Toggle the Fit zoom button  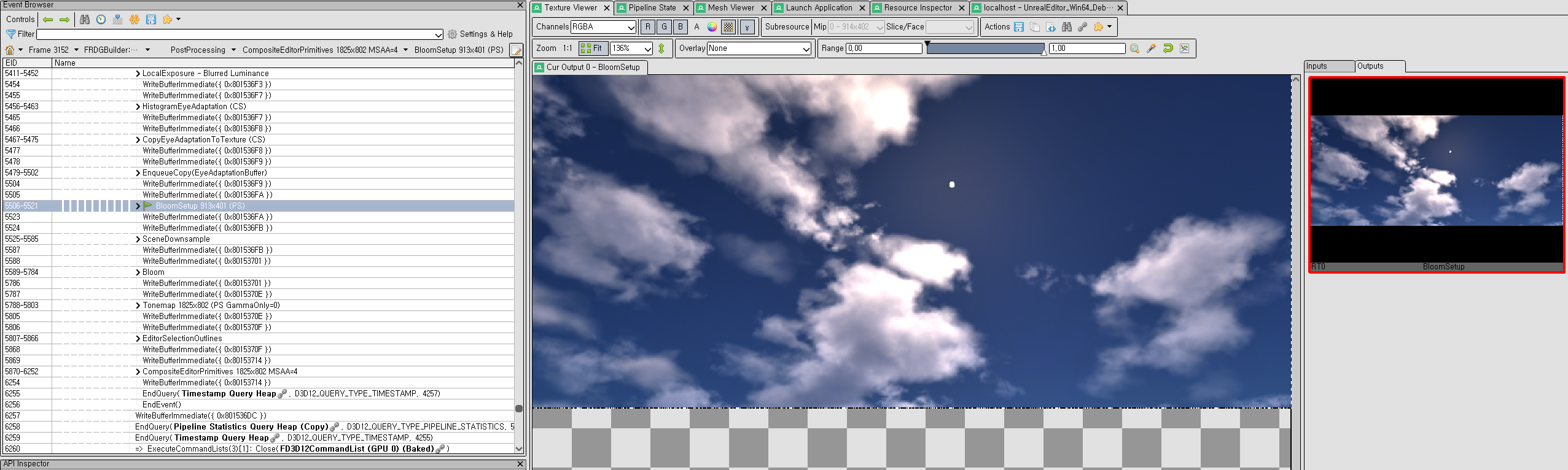(x=593, y=48)
